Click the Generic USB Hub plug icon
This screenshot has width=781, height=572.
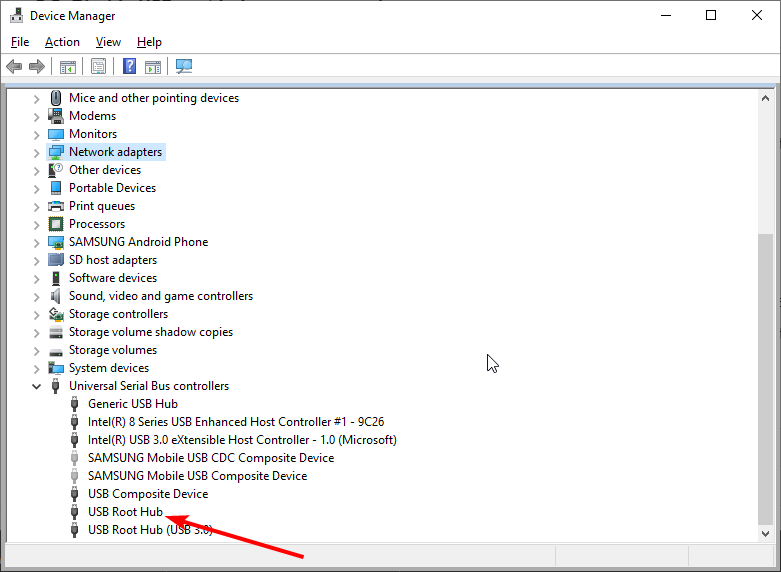pyautogui.click(x=75, y=404)
